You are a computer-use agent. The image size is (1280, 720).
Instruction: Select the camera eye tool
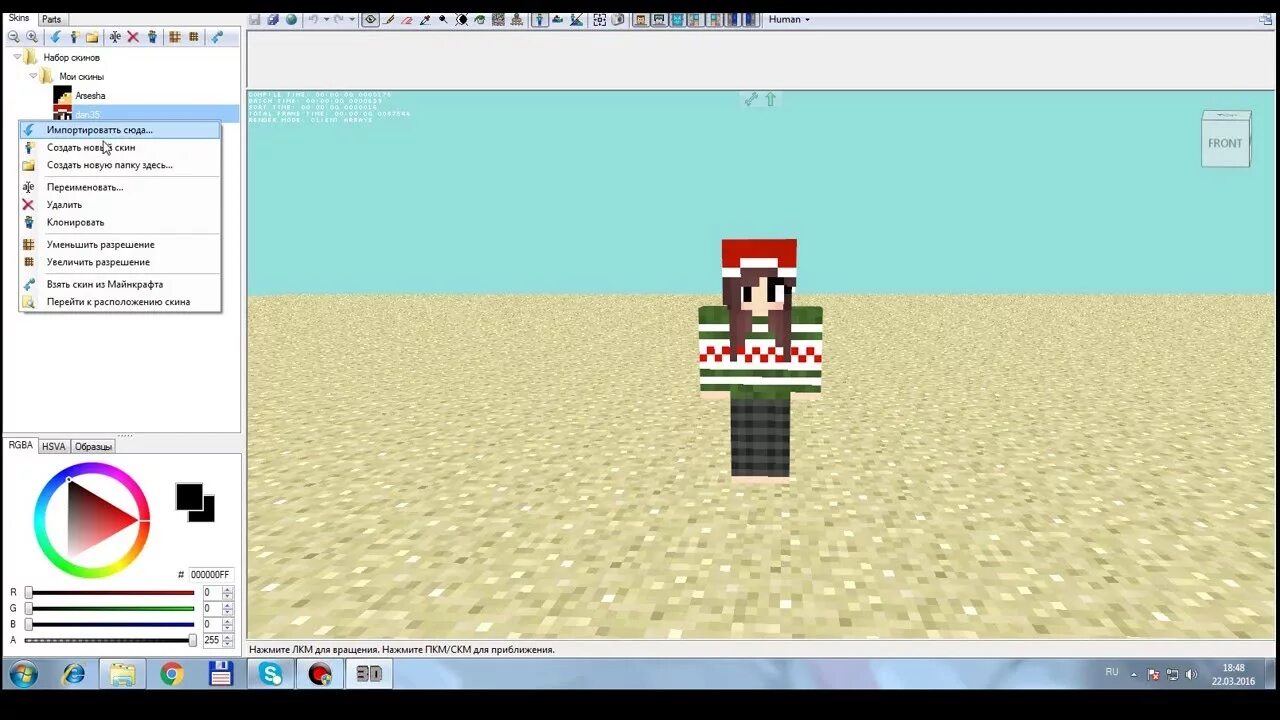(x=371, y=19)
